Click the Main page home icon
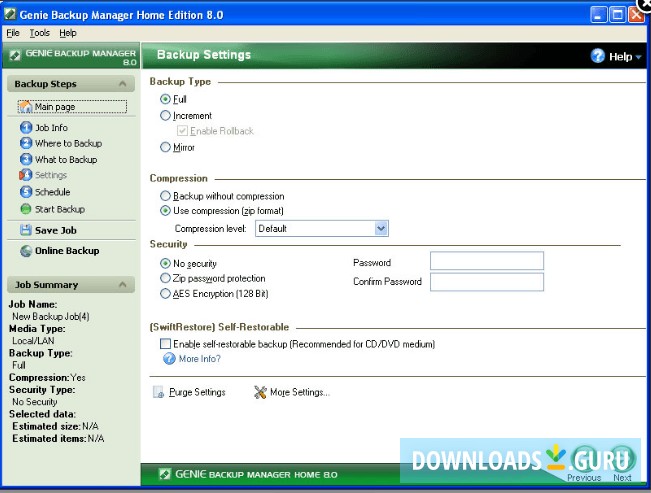 click(25, 107)
